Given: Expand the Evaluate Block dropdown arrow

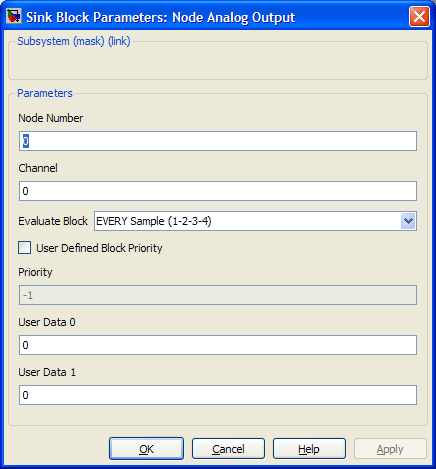Looking at the screenshot, I should click(x=408, y=221).
